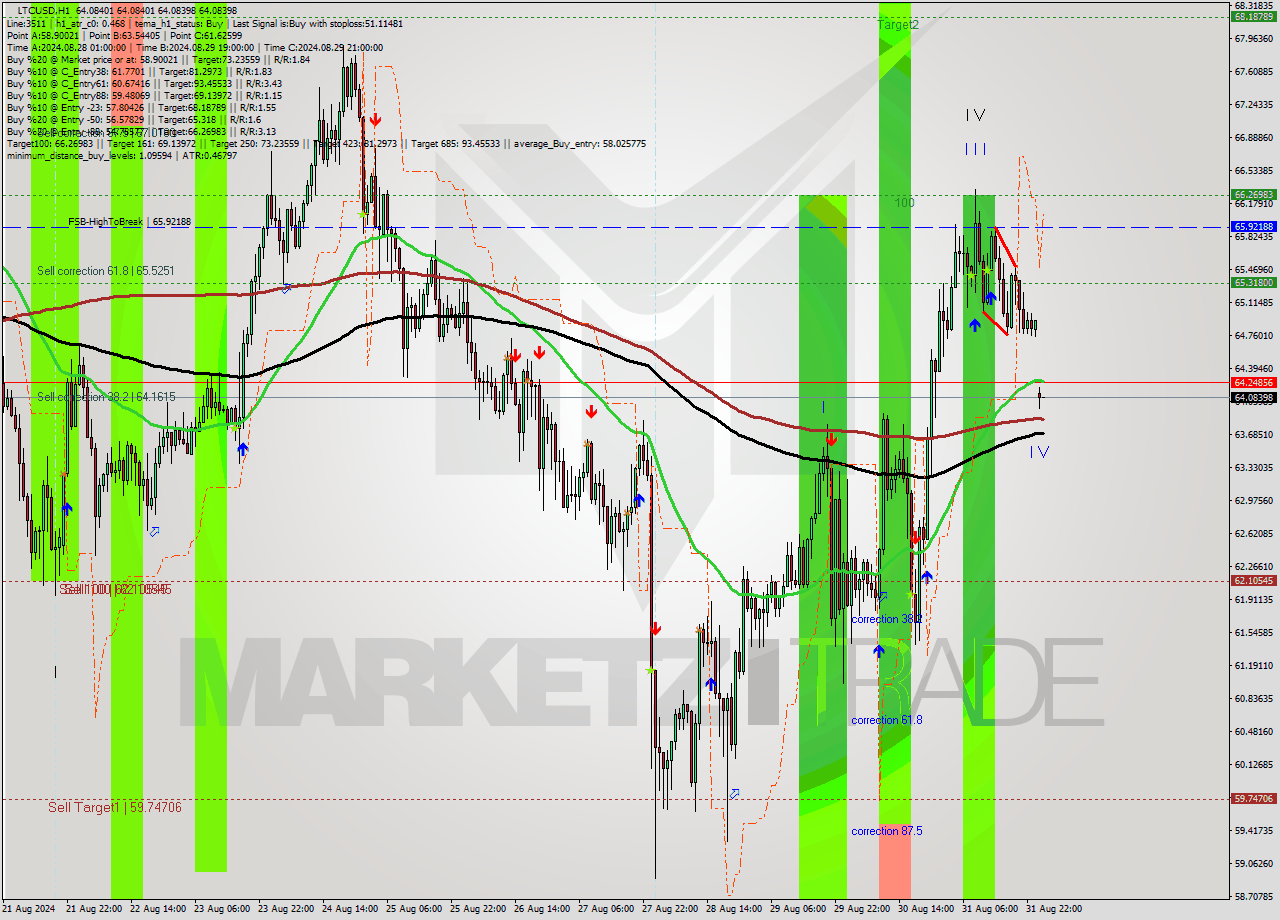Image resolution: width=1280 pixels, height=920 pixels.
Task: Select the blue correction 61.8 label
Action: click(x=886, y=720)
